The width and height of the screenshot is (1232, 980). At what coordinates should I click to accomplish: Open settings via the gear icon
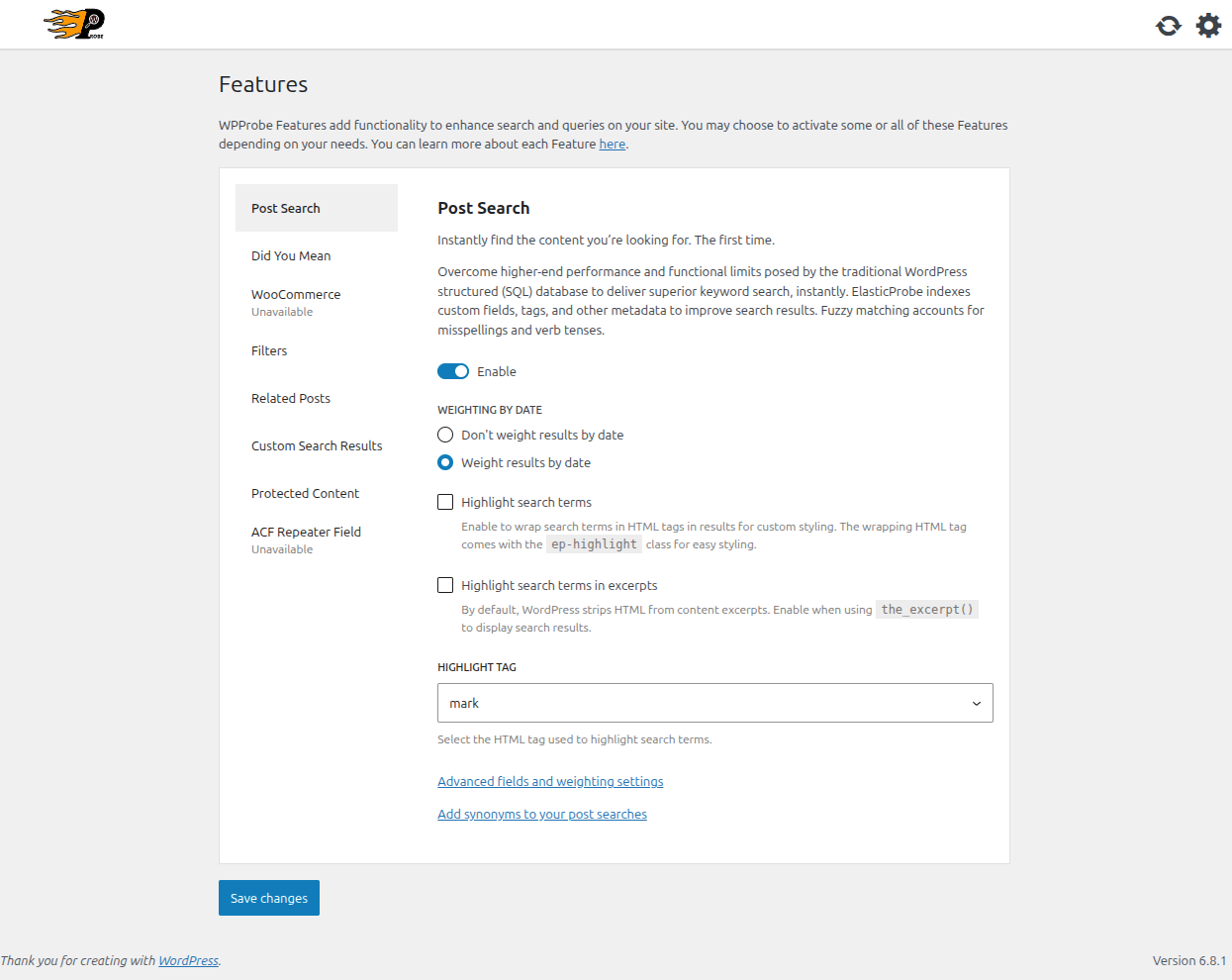click(1208, 26)
